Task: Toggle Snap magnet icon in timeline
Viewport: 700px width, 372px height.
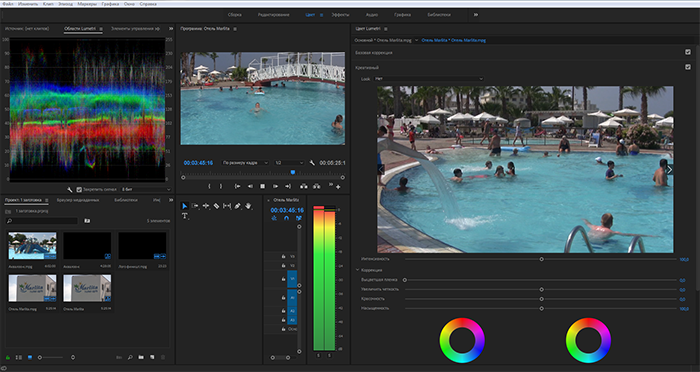Action: (286, 218)
